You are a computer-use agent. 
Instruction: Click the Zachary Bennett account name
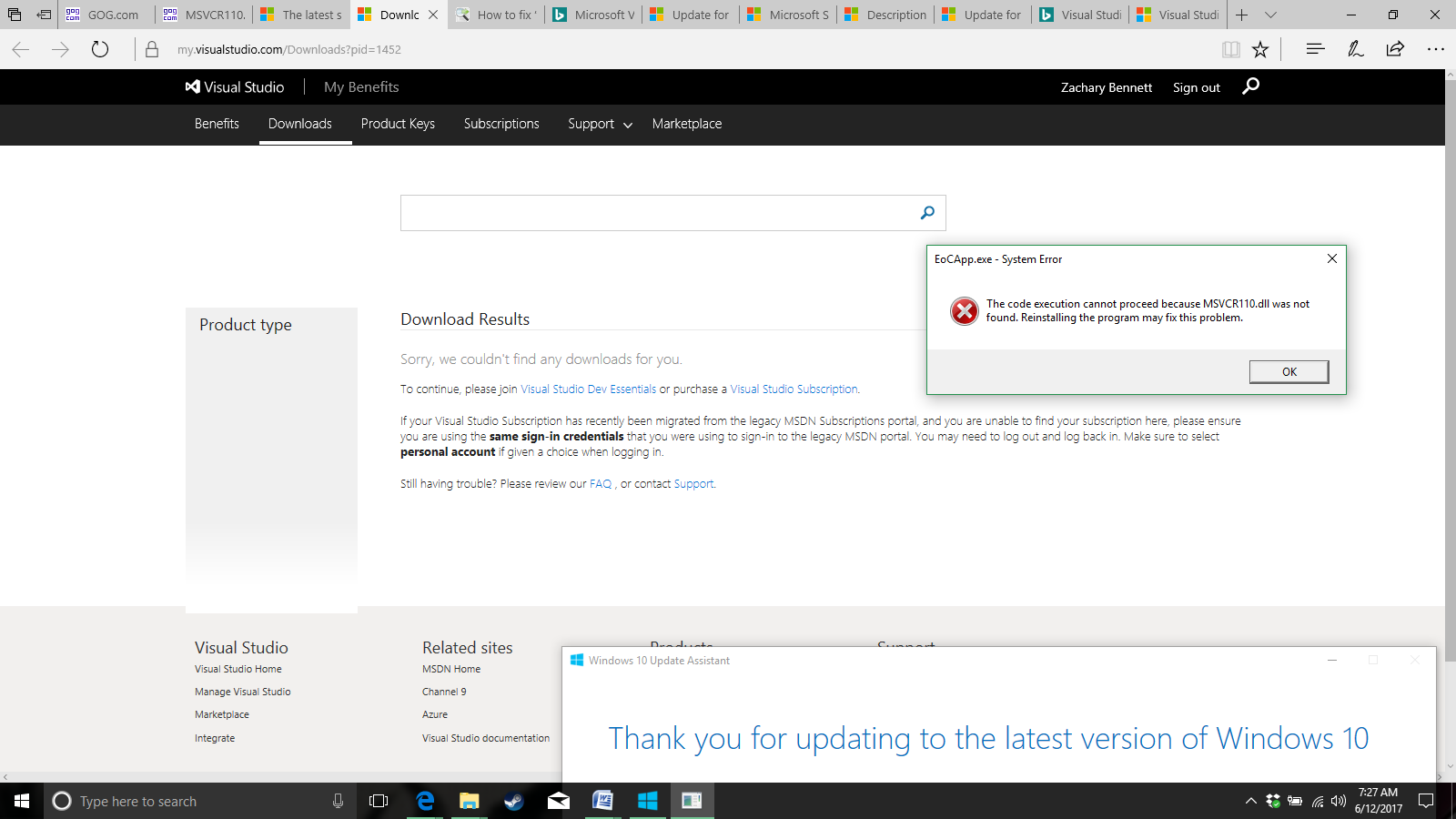(x=1107, y=87)
